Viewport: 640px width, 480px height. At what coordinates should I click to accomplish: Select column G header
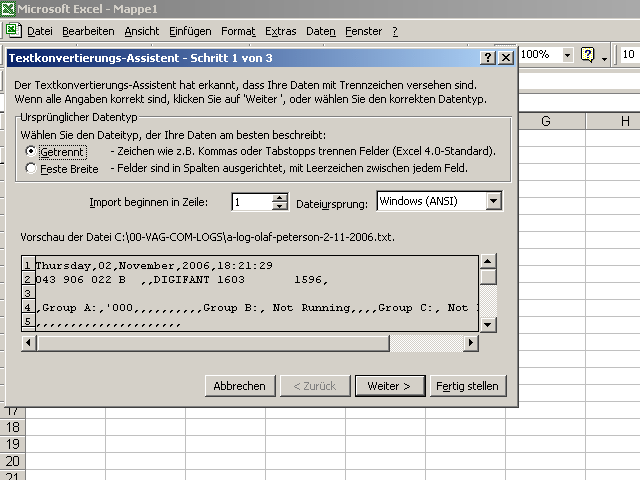[x=546, y=121]
